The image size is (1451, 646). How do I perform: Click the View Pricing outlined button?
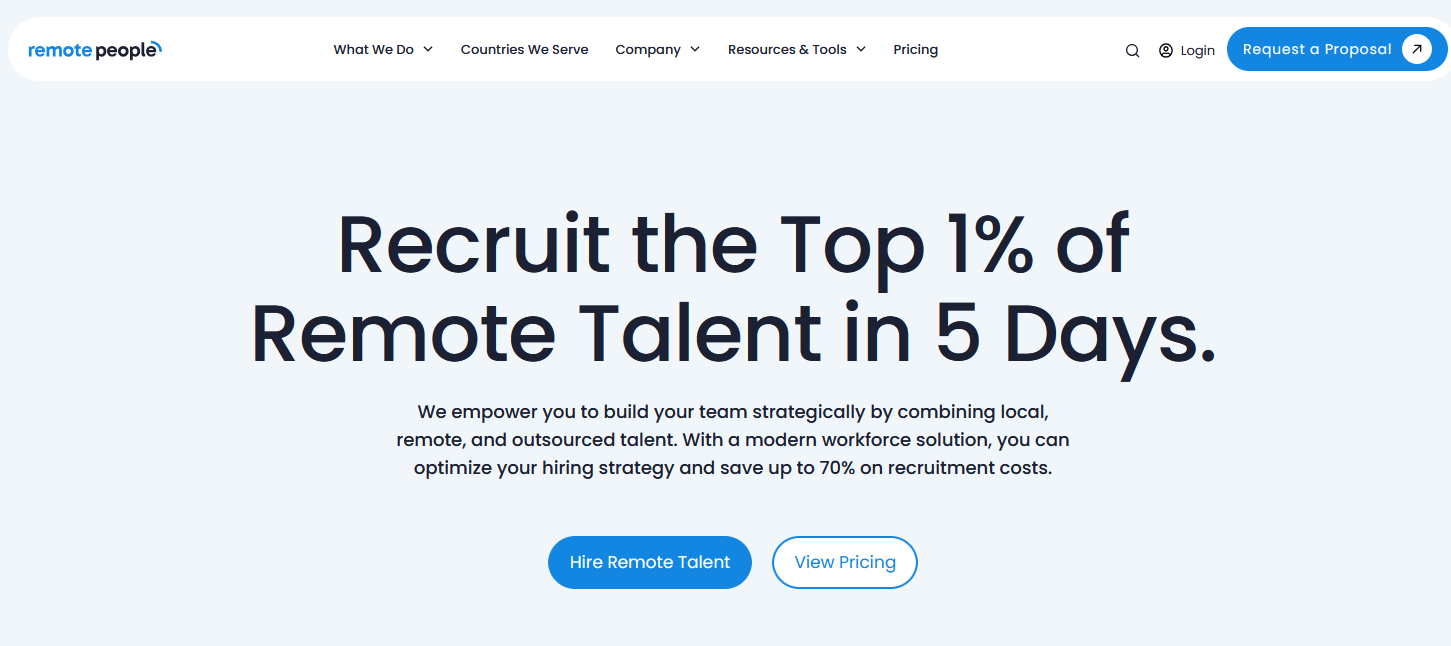tap(844, 562)
